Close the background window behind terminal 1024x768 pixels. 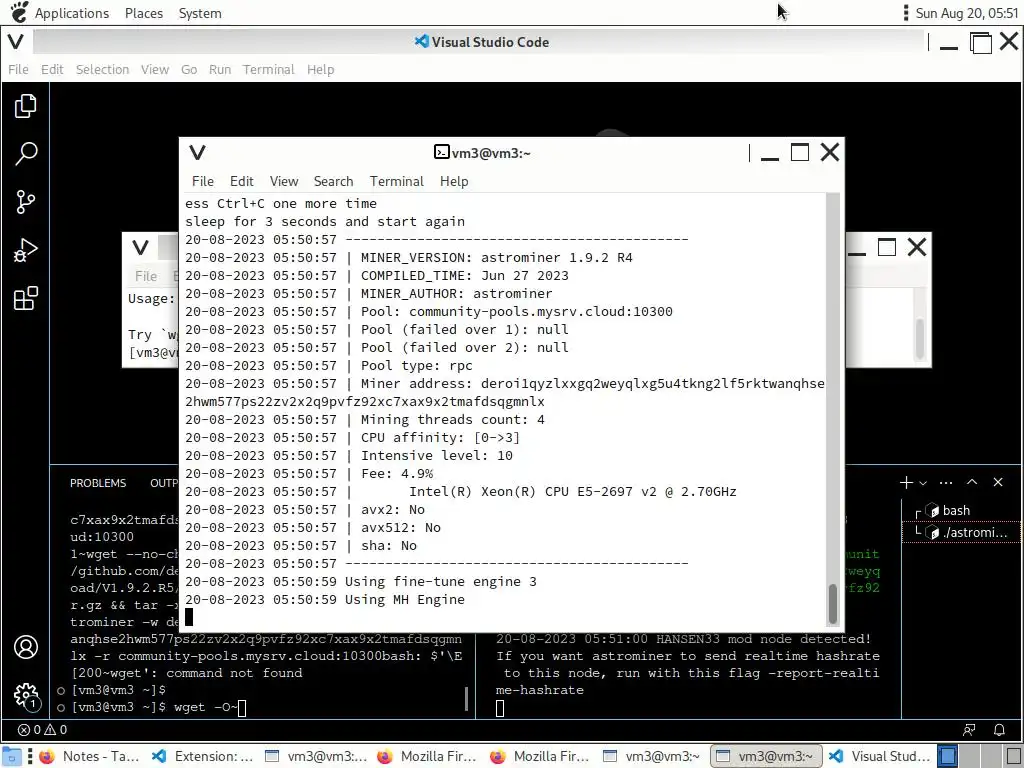tap(917, 248)
